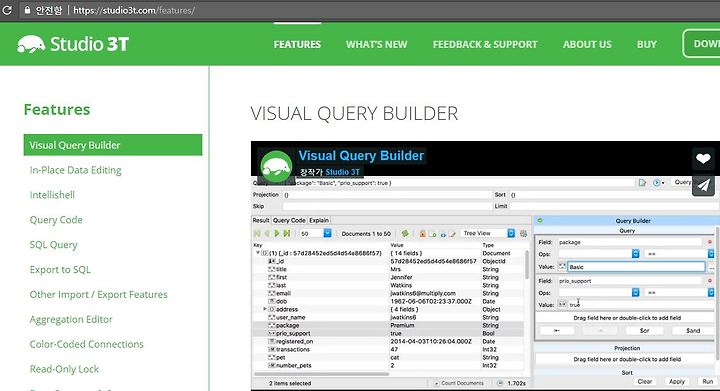720x391 pixels.
Task: Click the heart like icon on the video
Action: 703,159
